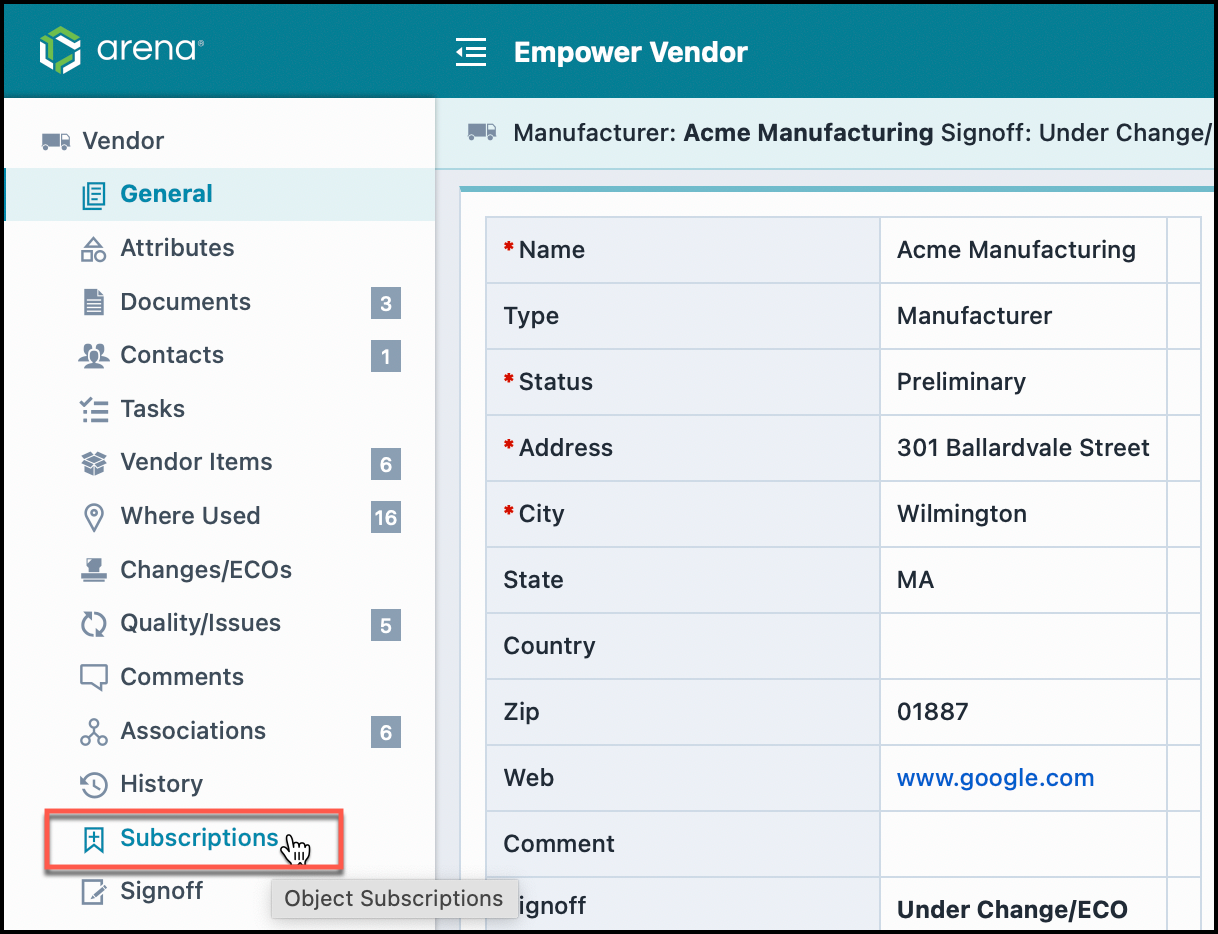Viewport: 1218px width, 934px height.
Task: Click the Acme Manufacturing name in the header bar
Action: coord(808,133)
